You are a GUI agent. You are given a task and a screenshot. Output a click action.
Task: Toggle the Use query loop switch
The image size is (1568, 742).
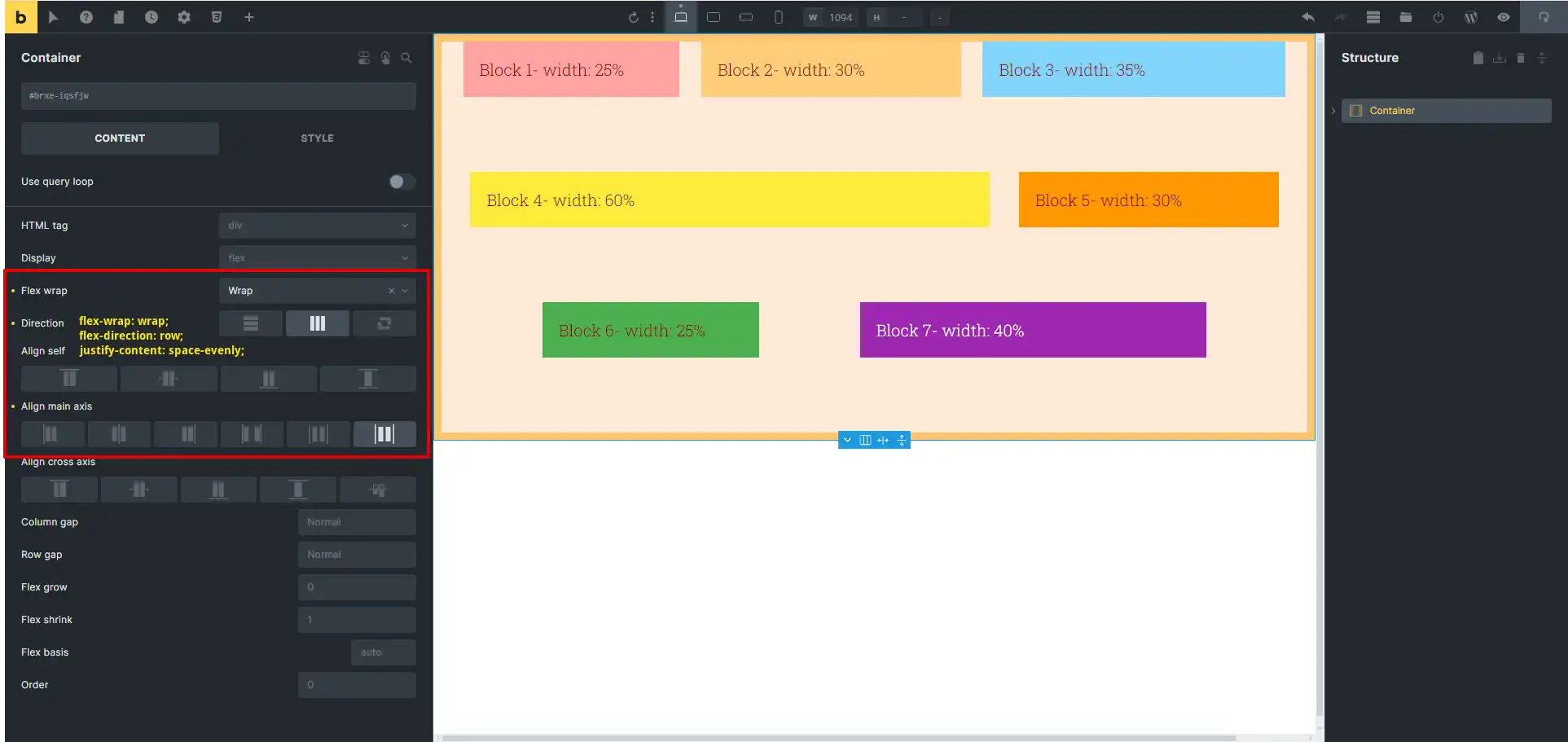tap(402, 182)
